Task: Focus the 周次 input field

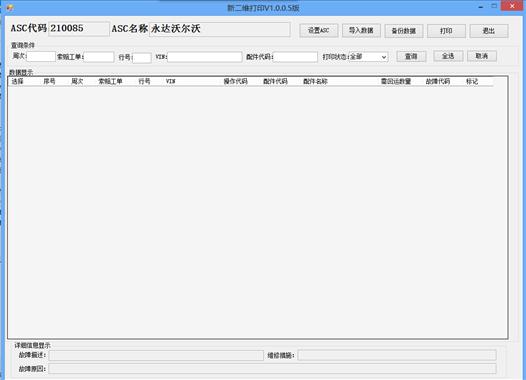Action: pyautogui.click(x=41, y=56)
